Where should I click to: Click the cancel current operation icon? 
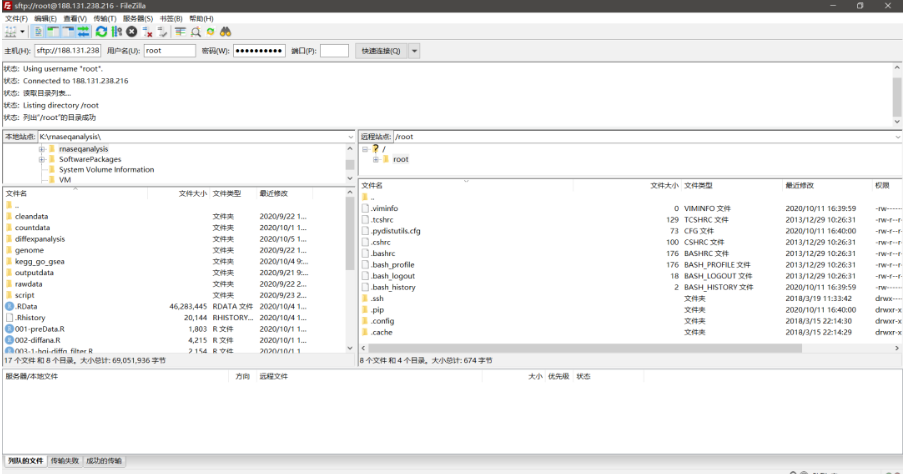coord(133,32)
